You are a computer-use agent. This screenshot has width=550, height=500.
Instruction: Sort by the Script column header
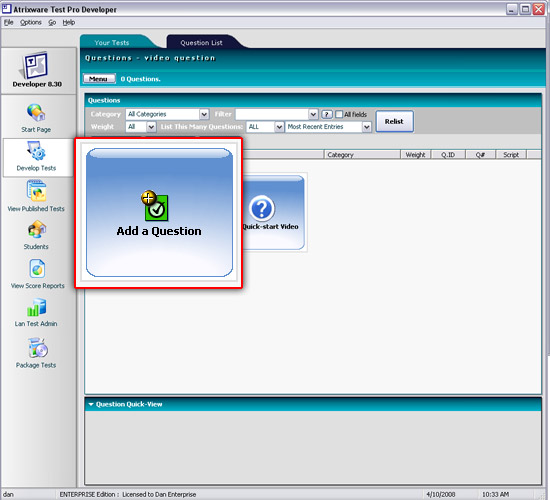(x=511, y=155)
